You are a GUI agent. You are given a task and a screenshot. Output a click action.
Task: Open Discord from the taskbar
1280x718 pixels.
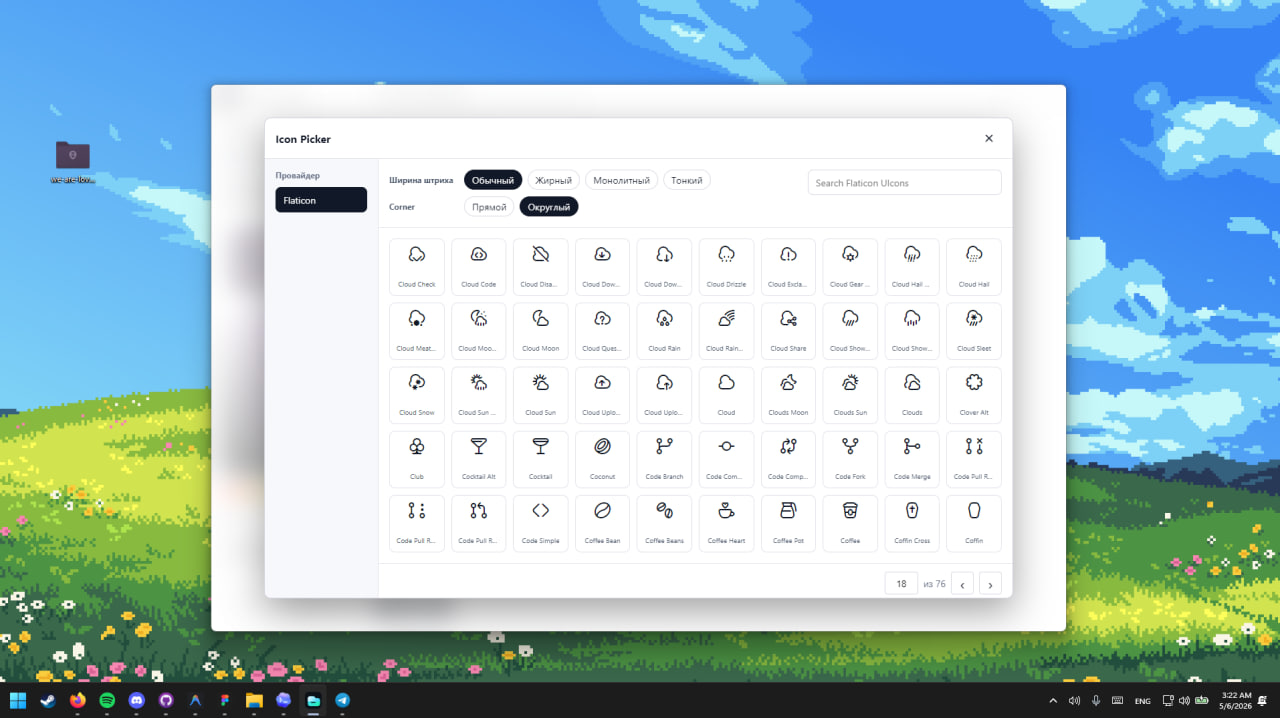click(137, 700)
